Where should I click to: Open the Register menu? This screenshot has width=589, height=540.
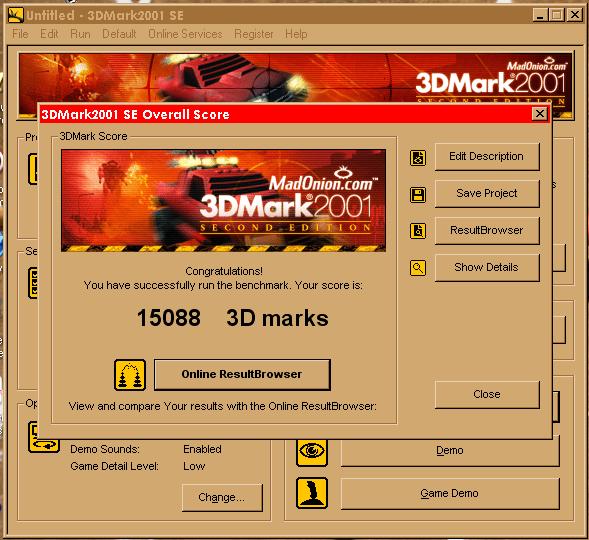(x=254, y=34)
